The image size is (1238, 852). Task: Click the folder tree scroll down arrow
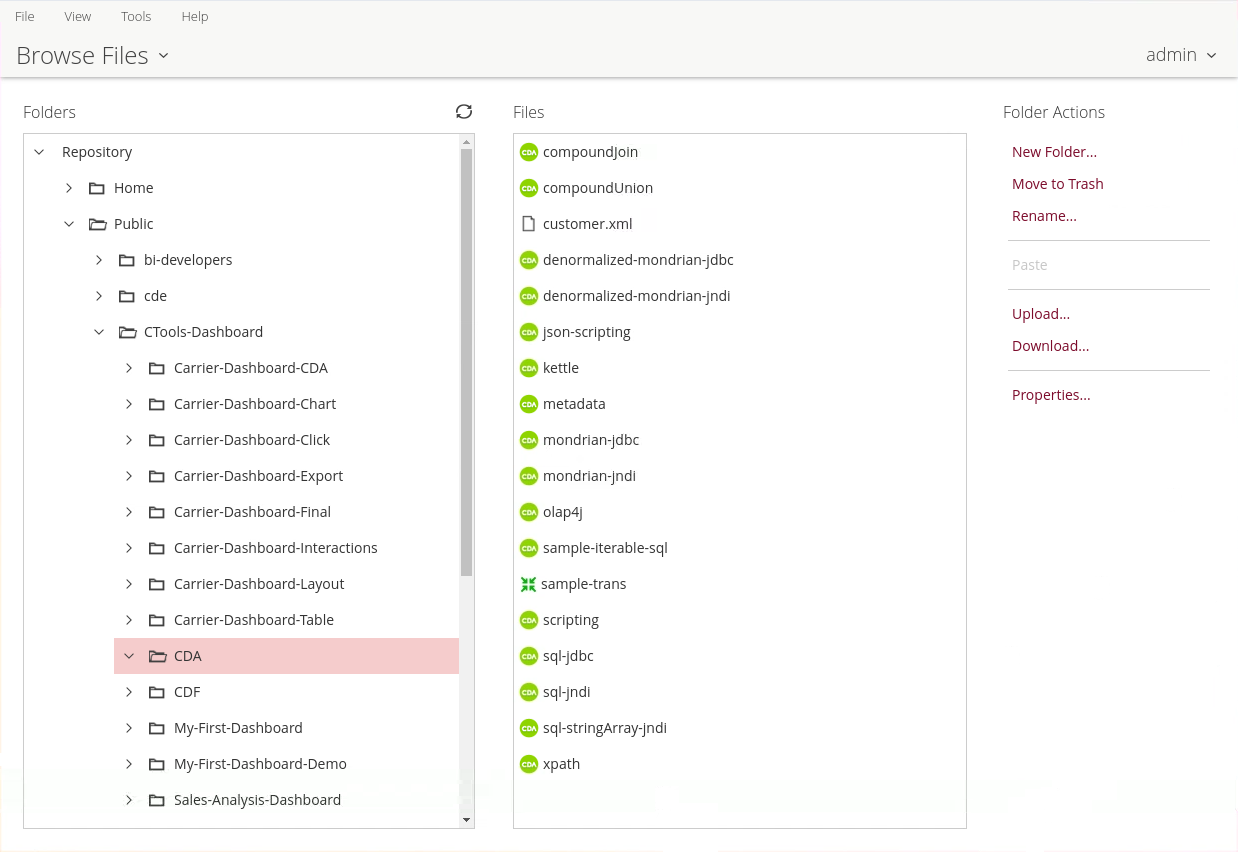point(466,820)
